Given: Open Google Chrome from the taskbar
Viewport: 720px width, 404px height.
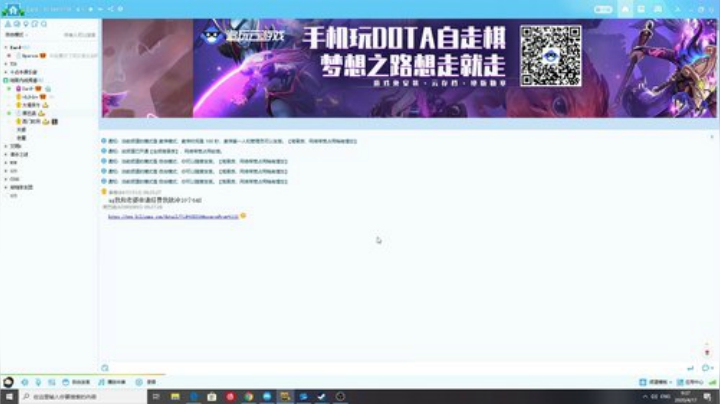Looking at the screenshot, I should coord(248,396).
